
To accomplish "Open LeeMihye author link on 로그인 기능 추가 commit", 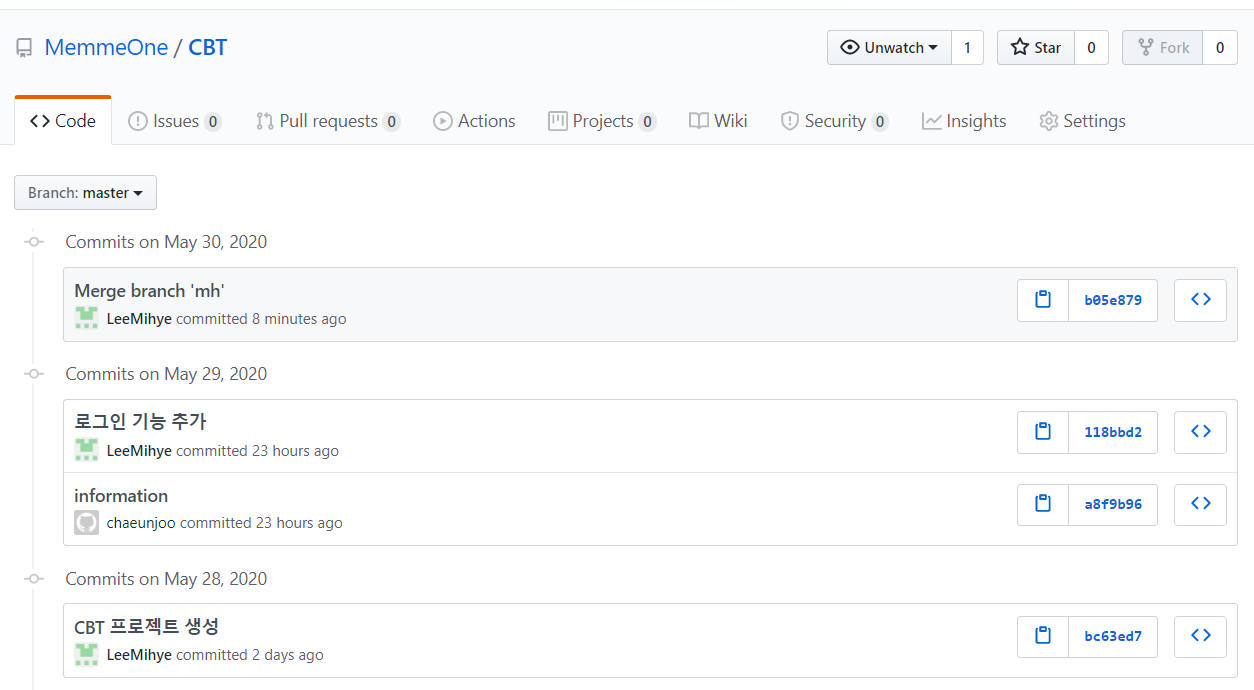I will pyautogui.click(x=139, y=451).
